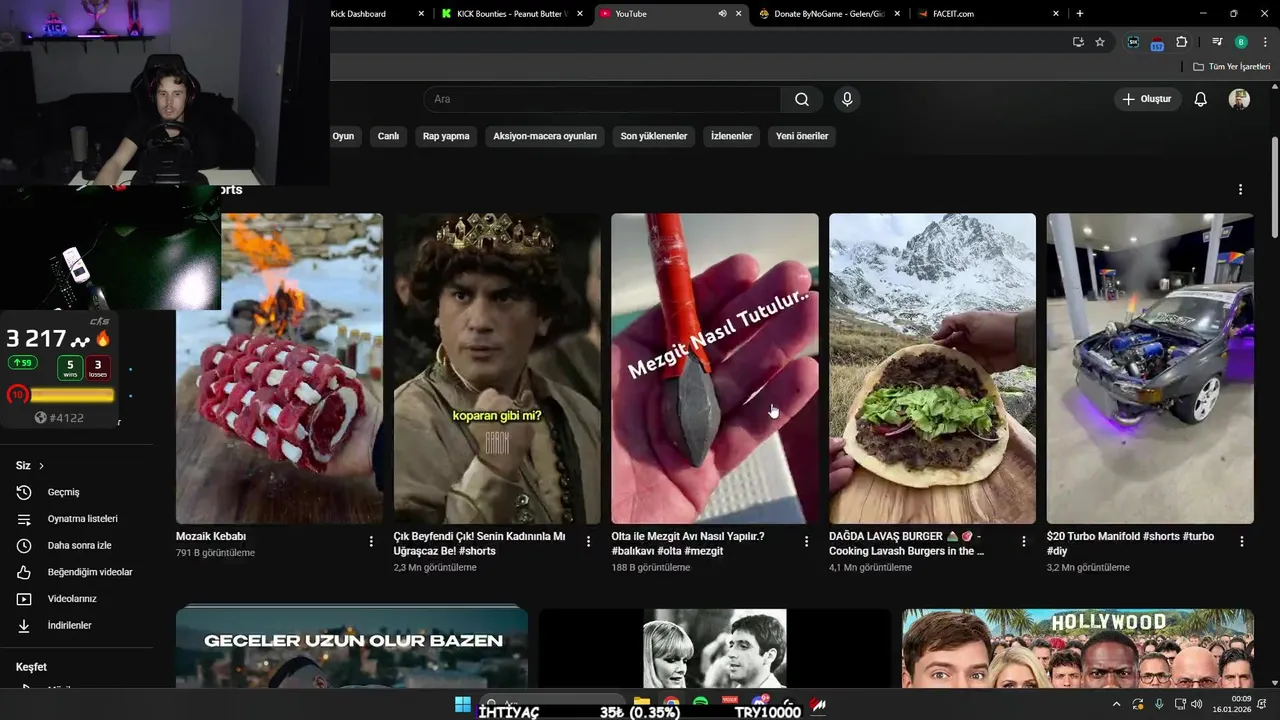This screenshot has height=720, width=1280.
Task: Open $20 Turbo Manifold title link
Action: pyautogui.click(x=1130, y=543)
